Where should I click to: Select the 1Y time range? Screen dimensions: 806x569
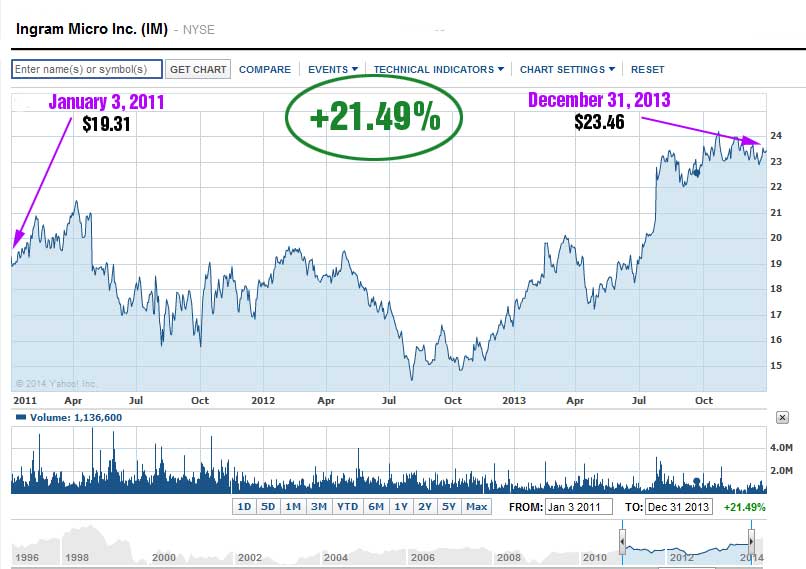401,507
